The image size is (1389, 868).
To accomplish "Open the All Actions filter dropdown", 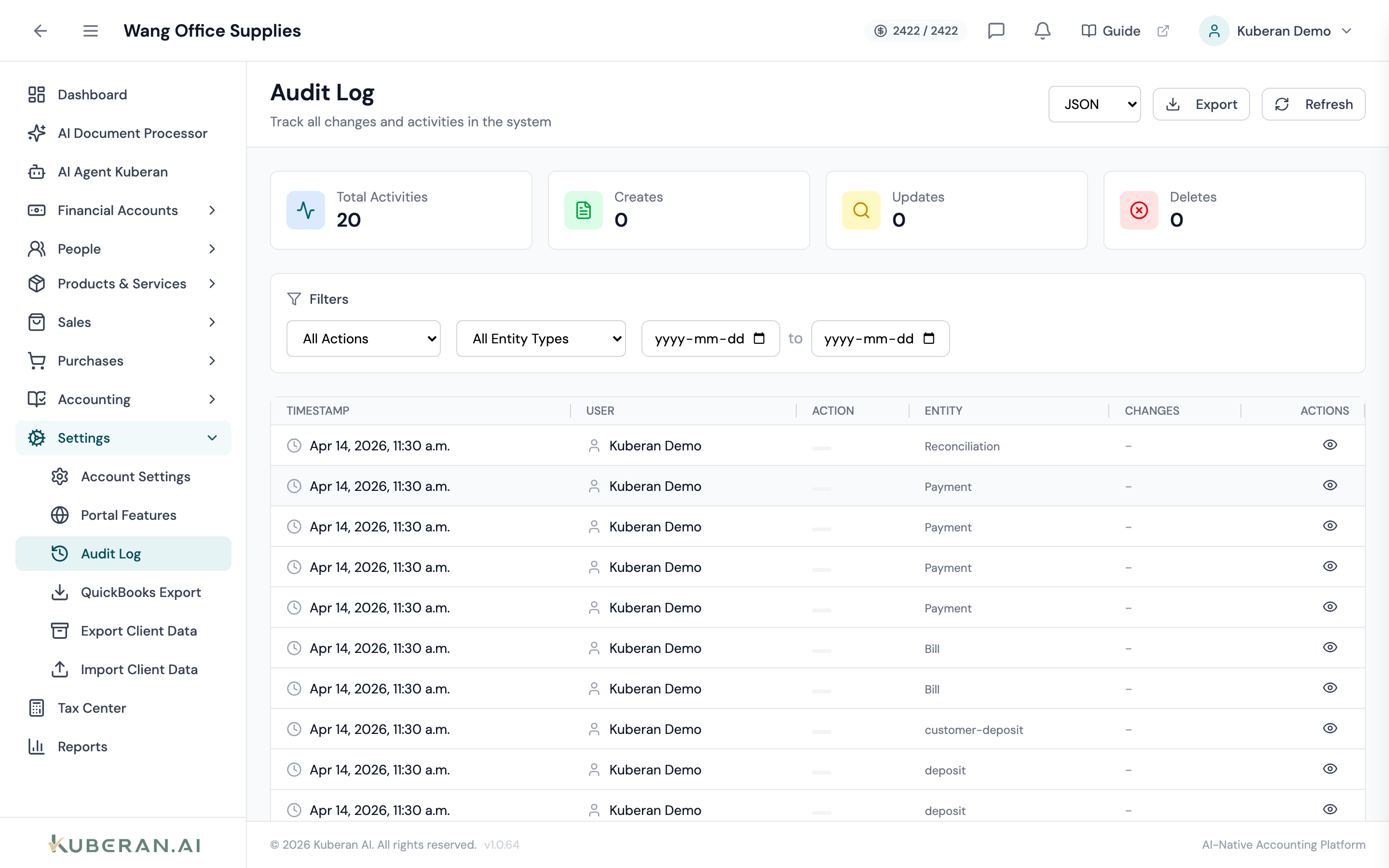I will coord(363,339).
